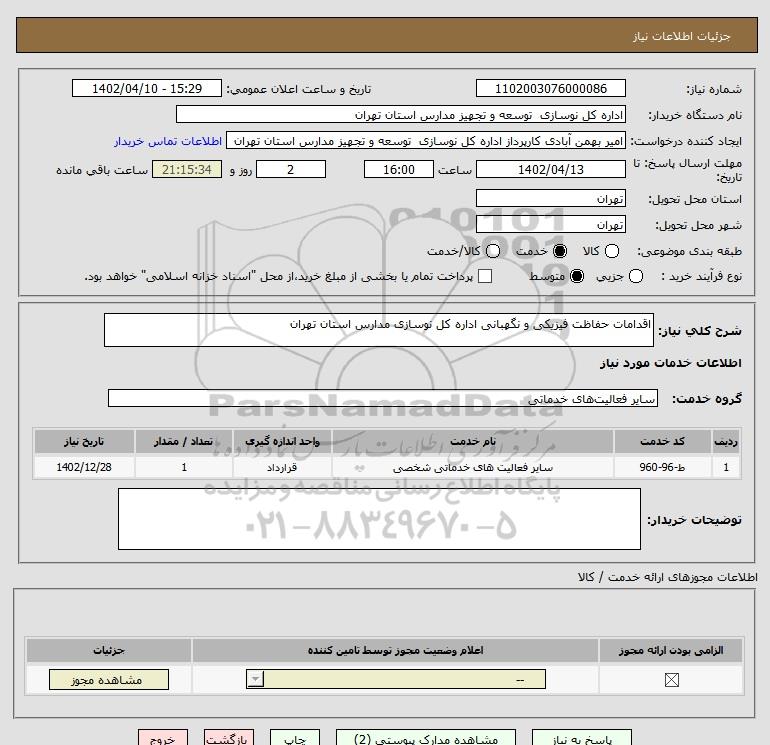The height and width of the screenshot is (745, 770).
Task: Click the خروج exit button
Action: point(163,738)
